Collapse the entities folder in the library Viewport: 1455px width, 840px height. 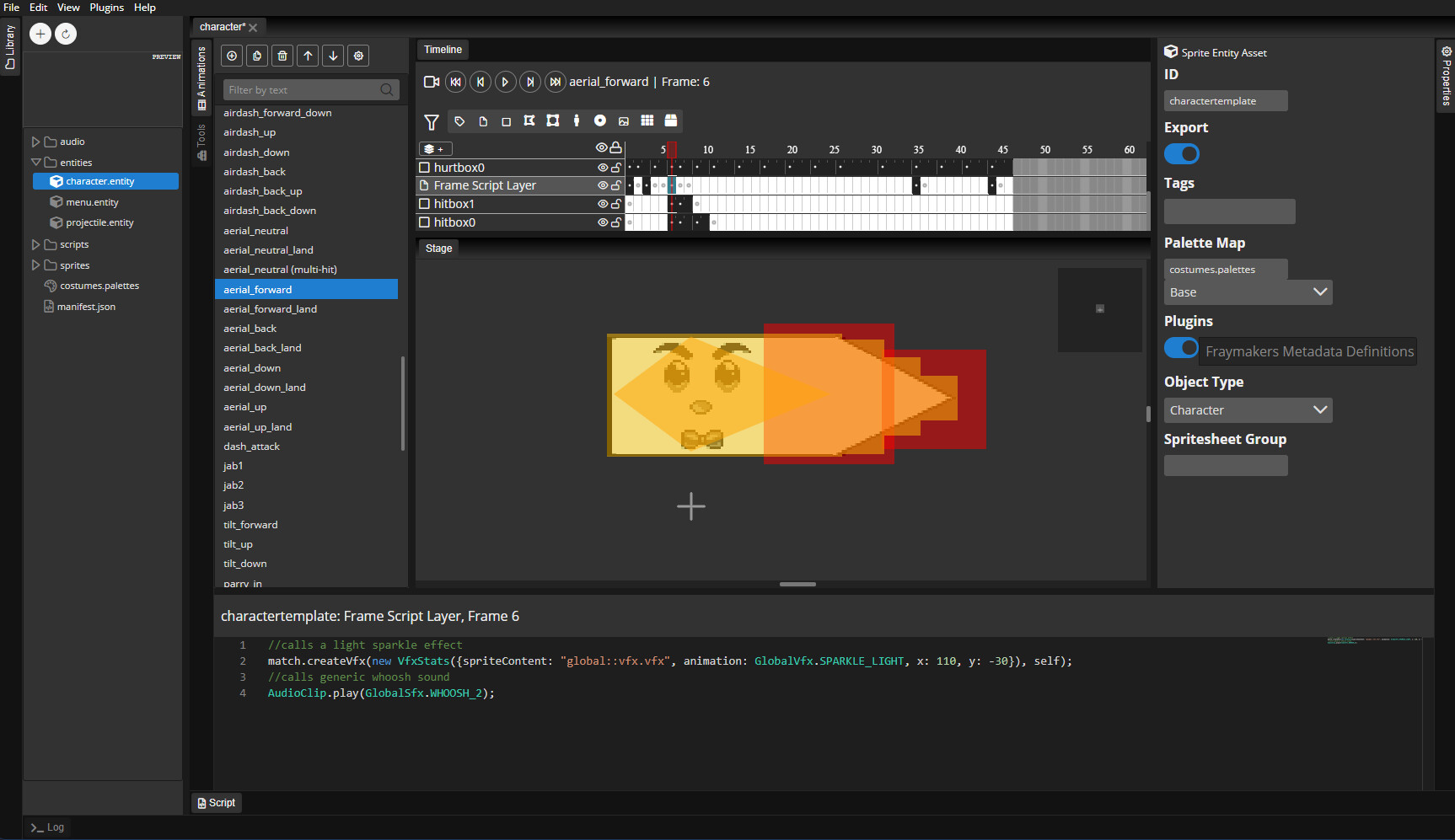point(36,162)
